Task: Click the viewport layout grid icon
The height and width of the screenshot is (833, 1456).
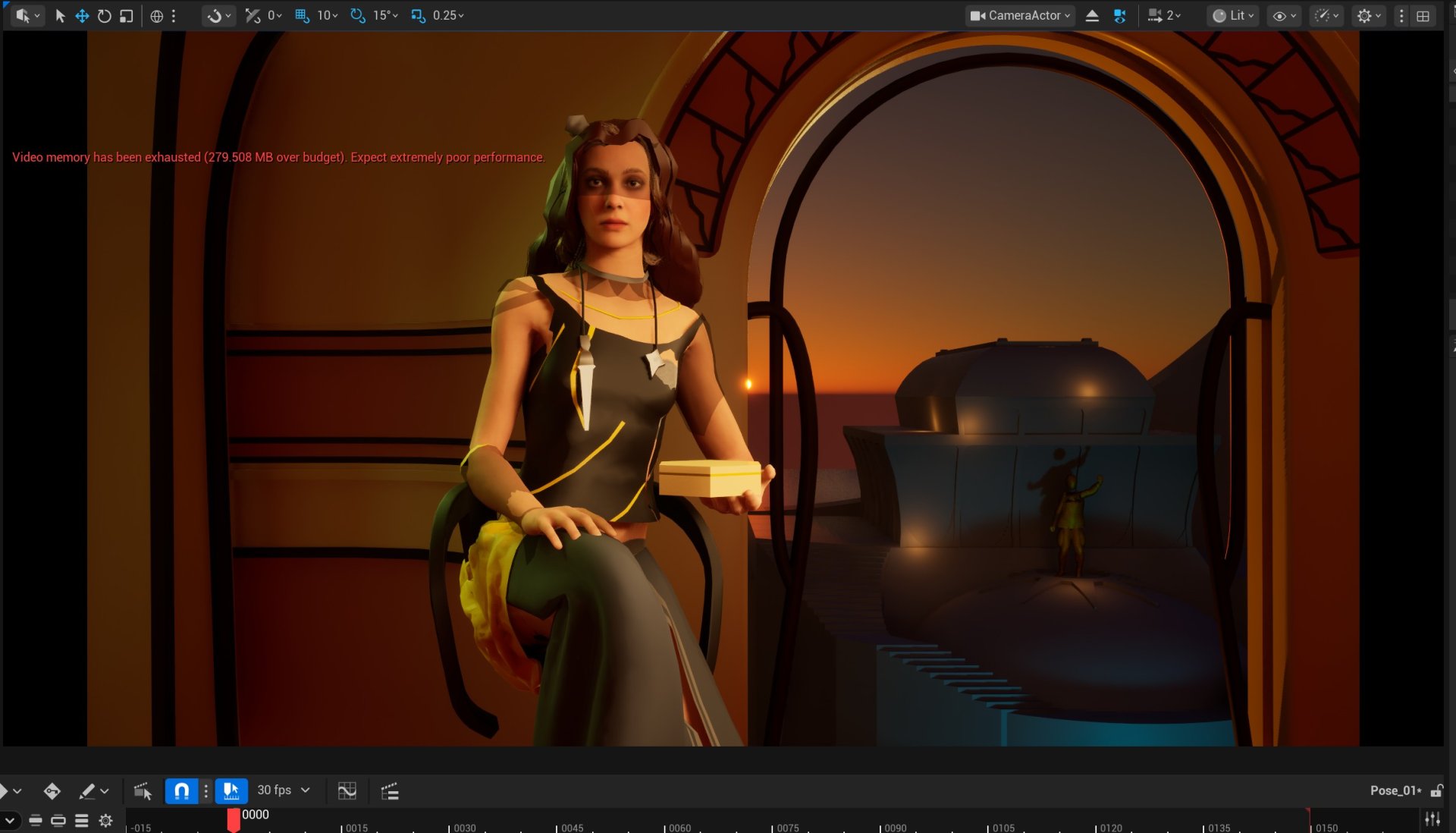Action: point(1423,16)
